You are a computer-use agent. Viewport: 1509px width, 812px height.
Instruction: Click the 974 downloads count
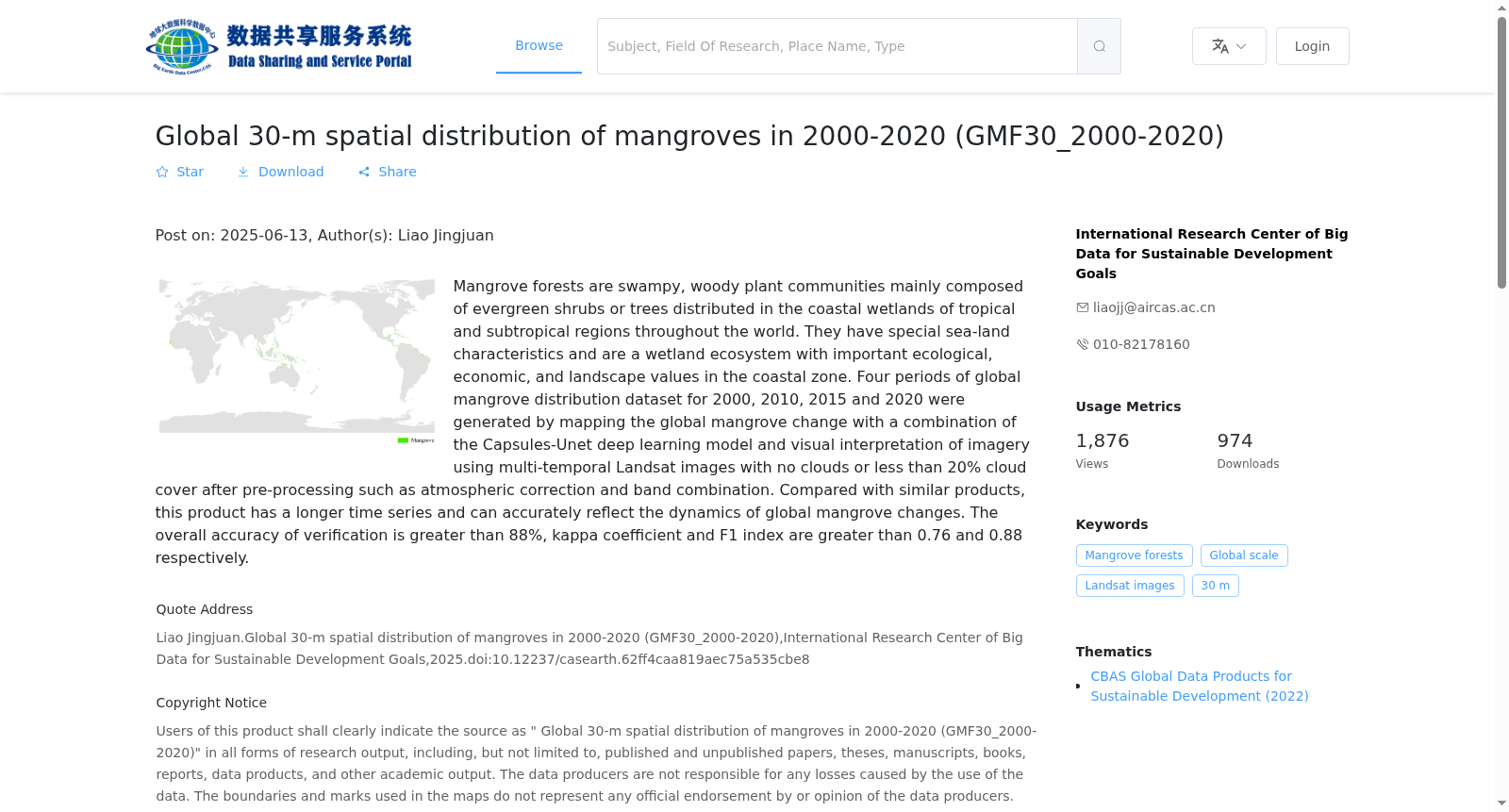click(1235, 440)
